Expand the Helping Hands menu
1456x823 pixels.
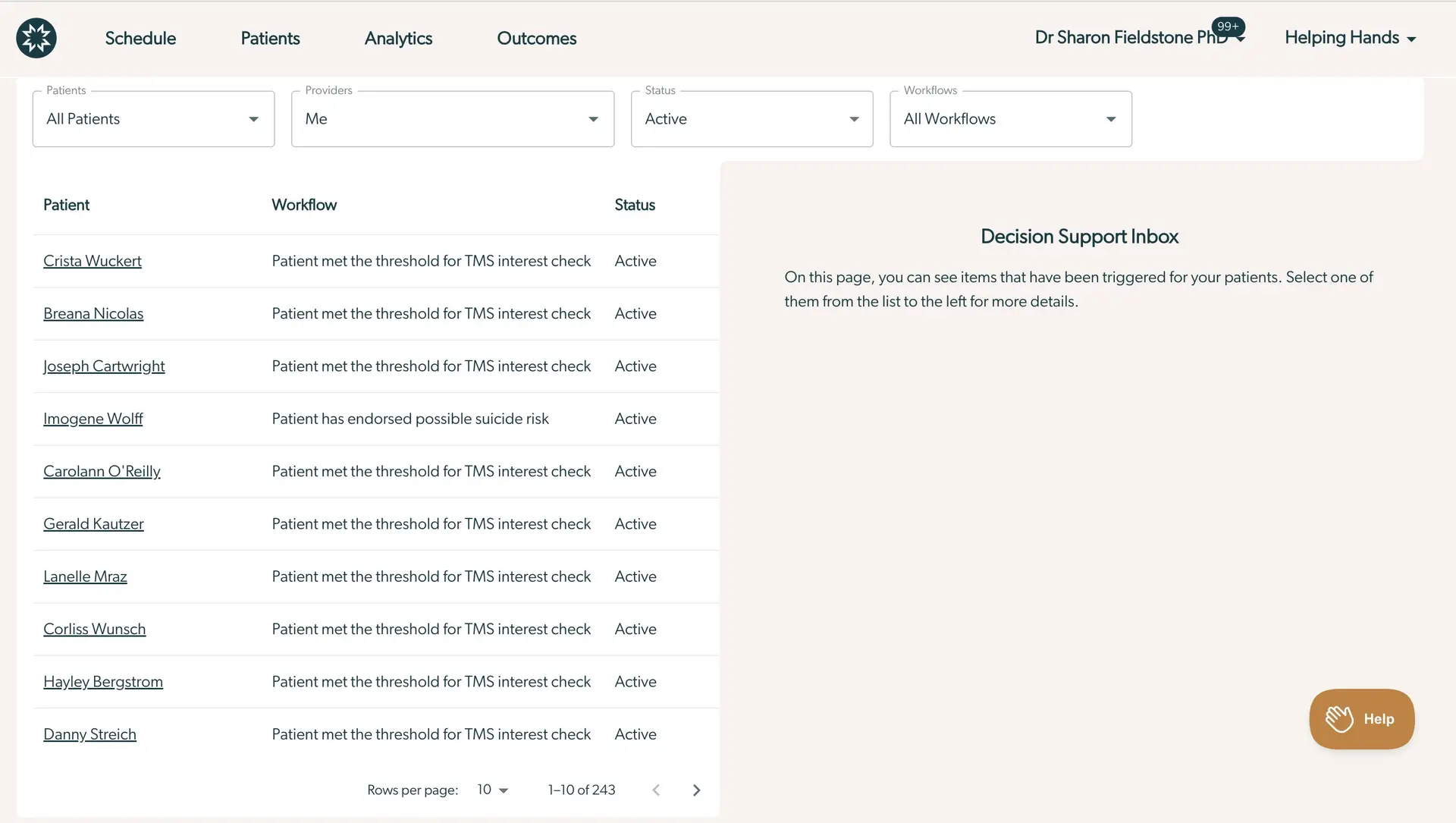pos(1350,37)
